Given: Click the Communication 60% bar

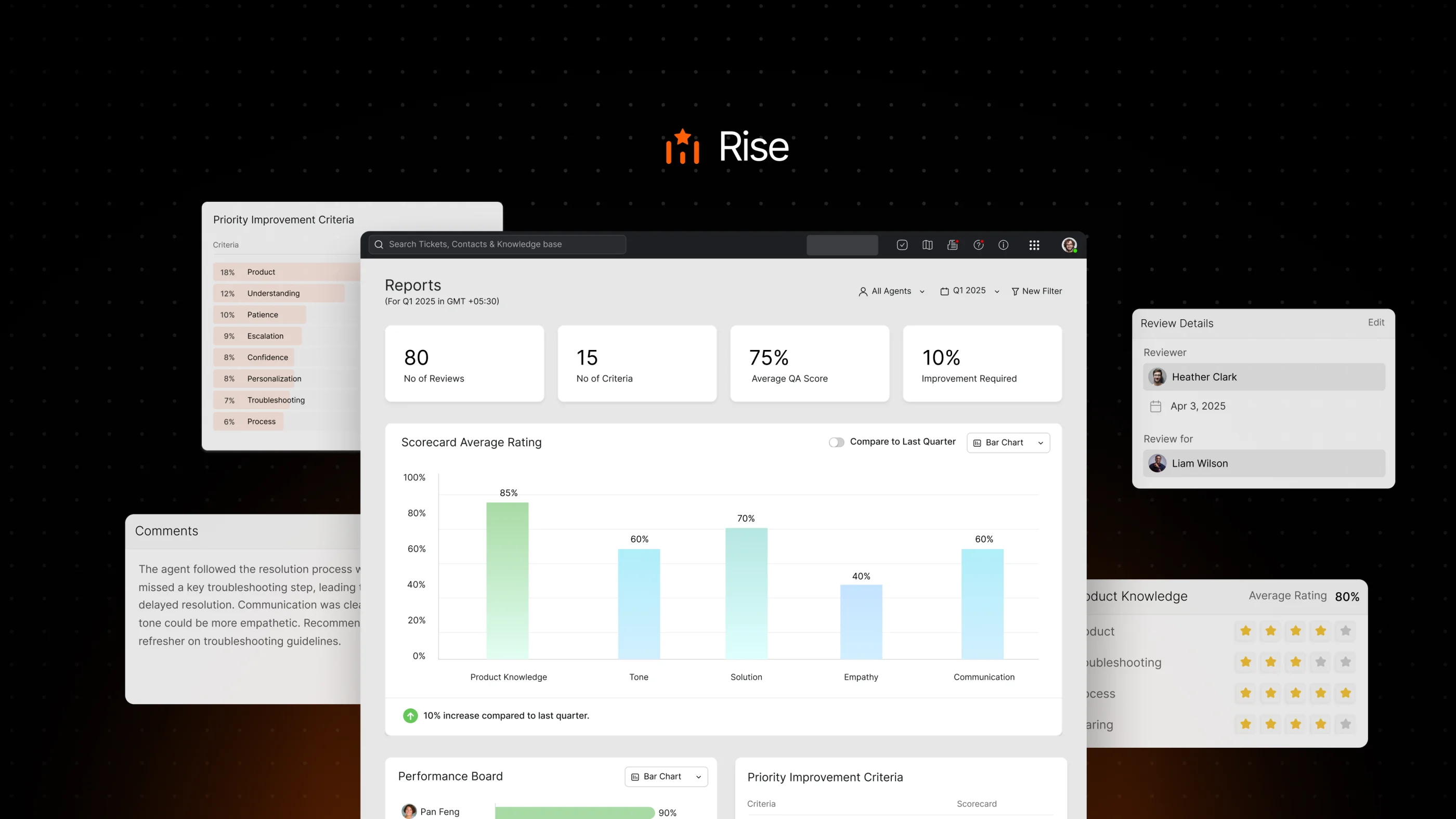Looking at the screenshot, I should pyautogui.click(x=982, y=604).
